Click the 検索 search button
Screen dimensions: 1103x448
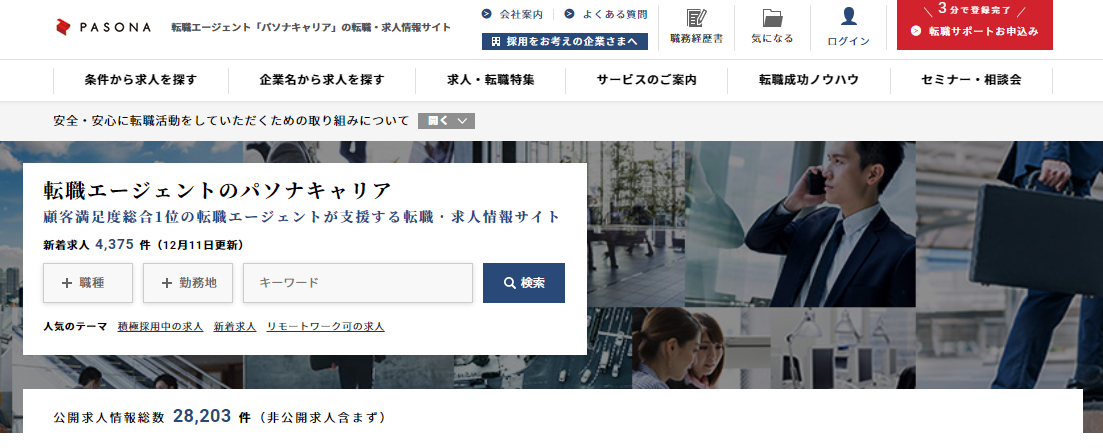[523, 283]
